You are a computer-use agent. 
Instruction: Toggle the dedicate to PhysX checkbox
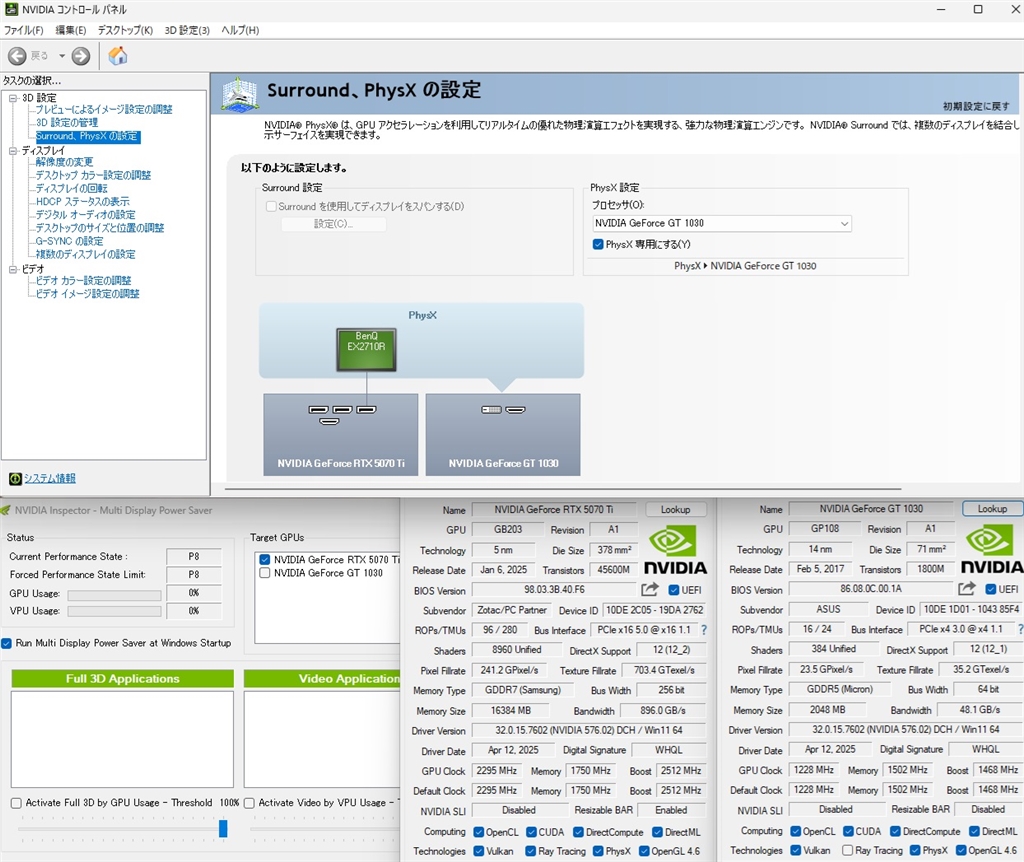point(598,244)
